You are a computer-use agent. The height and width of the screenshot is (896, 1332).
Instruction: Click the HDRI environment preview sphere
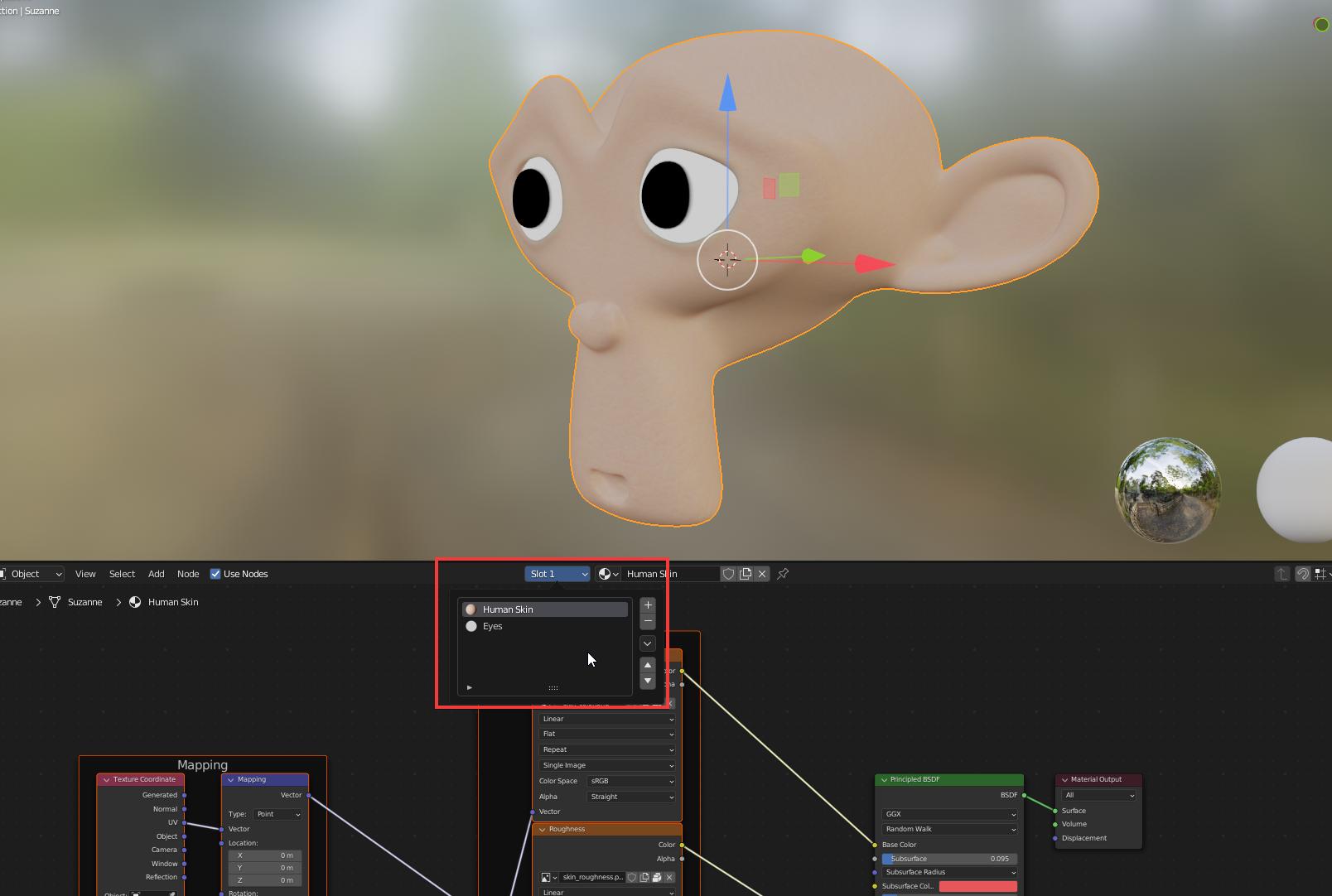[1168, 490]
